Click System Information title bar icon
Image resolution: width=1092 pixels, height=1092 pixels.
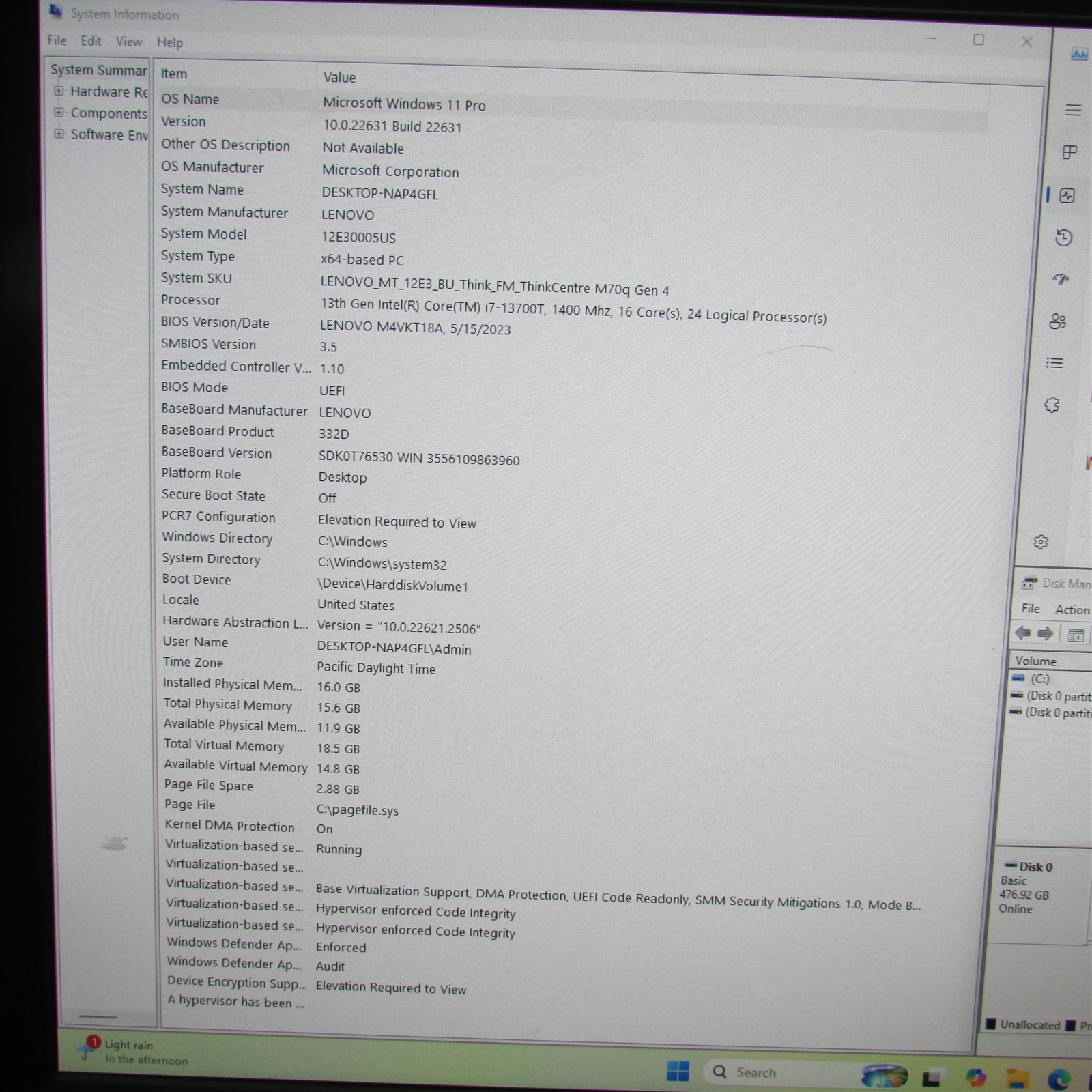[x=56, y=12]
